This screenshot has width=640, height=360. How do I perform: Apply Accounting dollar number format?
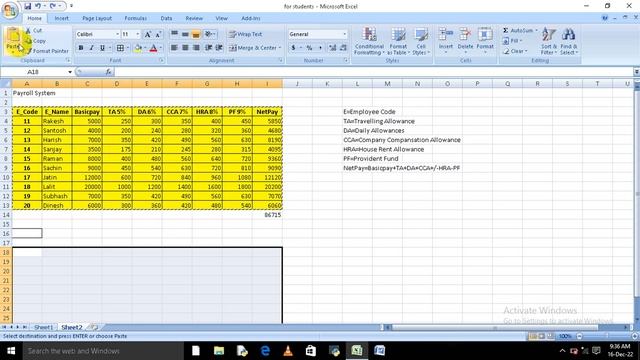coord(293,48)
